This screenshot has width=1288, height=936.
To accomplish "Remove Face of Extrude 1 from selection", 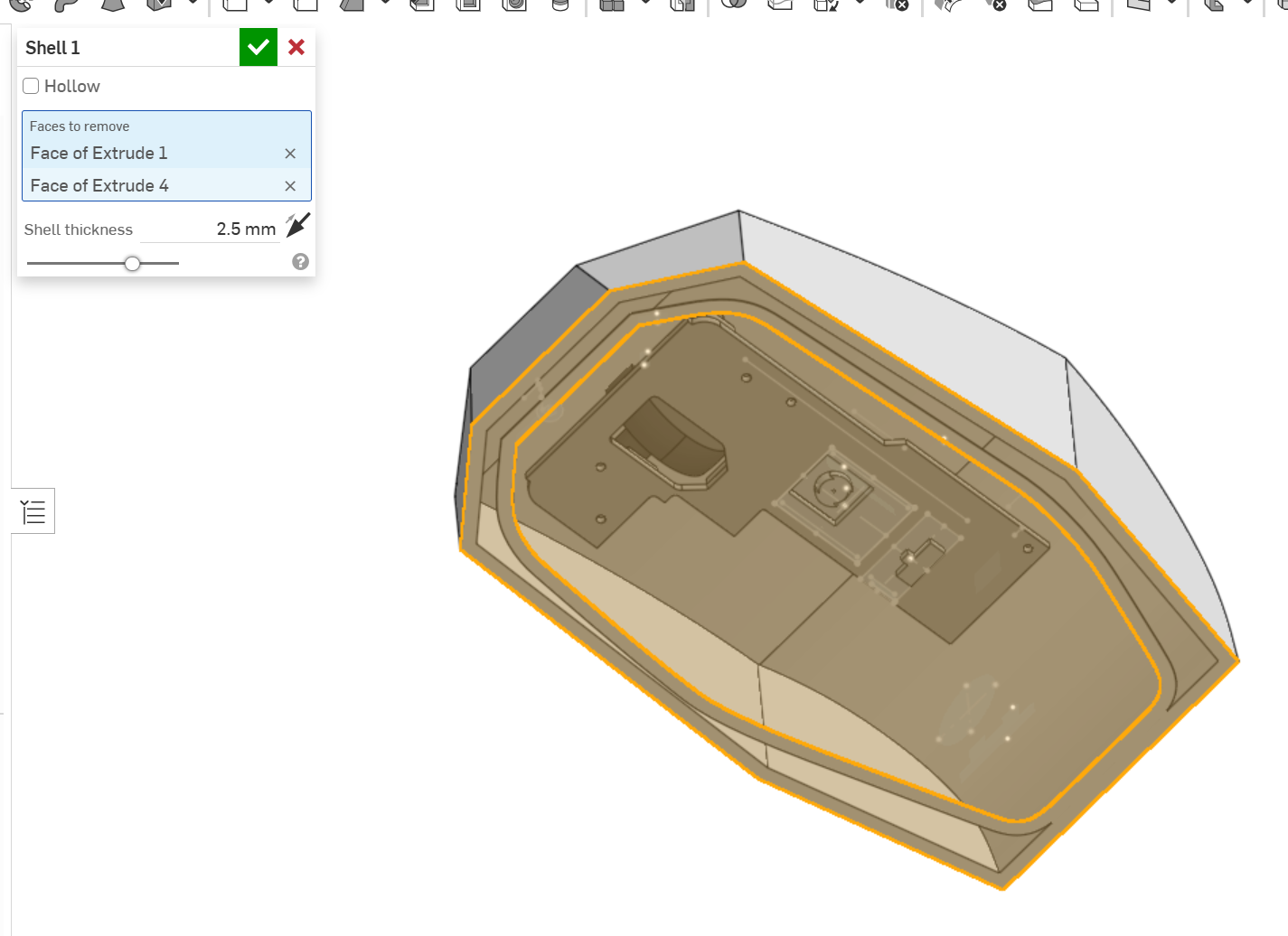I will pos(290,154).
